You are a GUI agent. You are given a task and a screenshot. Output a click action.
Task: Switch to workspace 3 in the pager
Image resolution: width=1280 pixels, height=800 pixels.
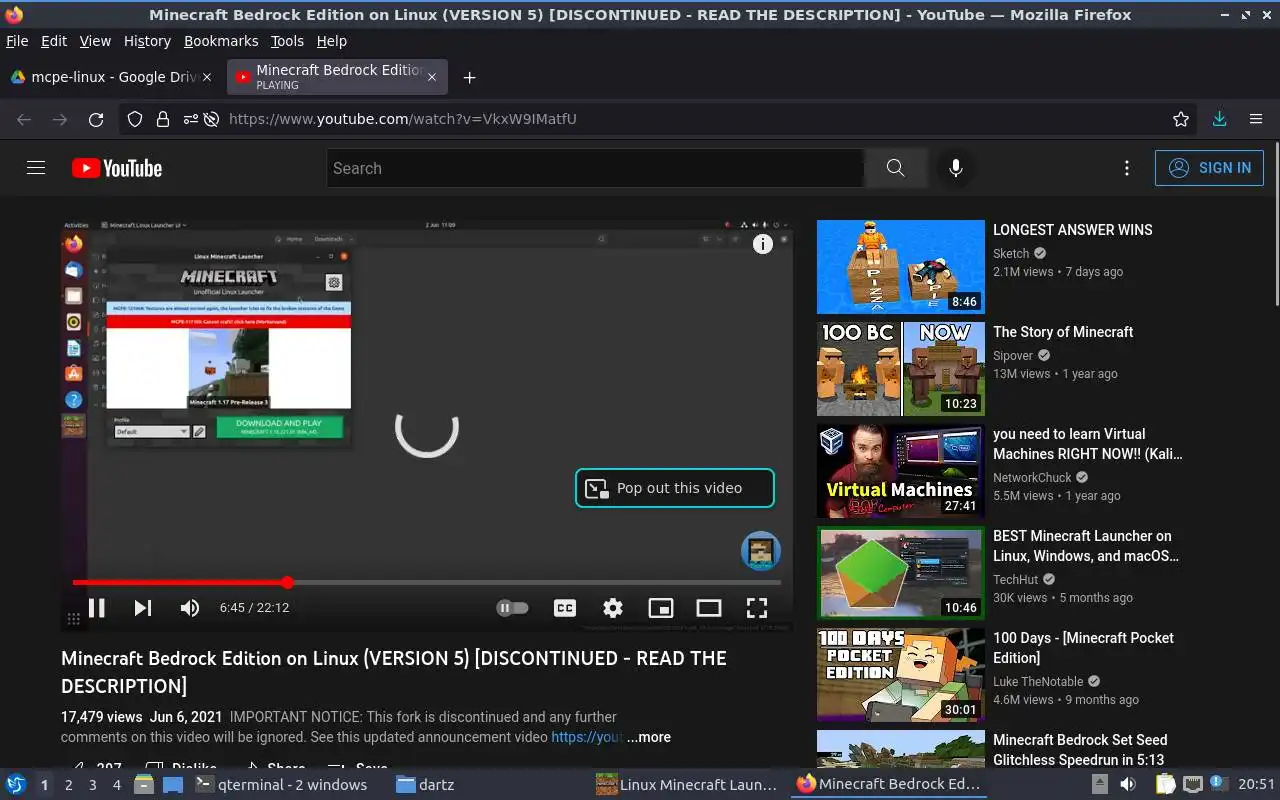[93, 785]
